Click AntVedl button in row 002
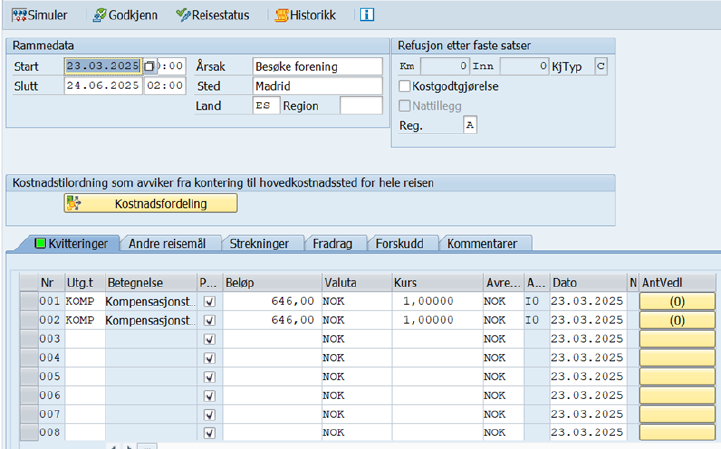 [677, 321]
